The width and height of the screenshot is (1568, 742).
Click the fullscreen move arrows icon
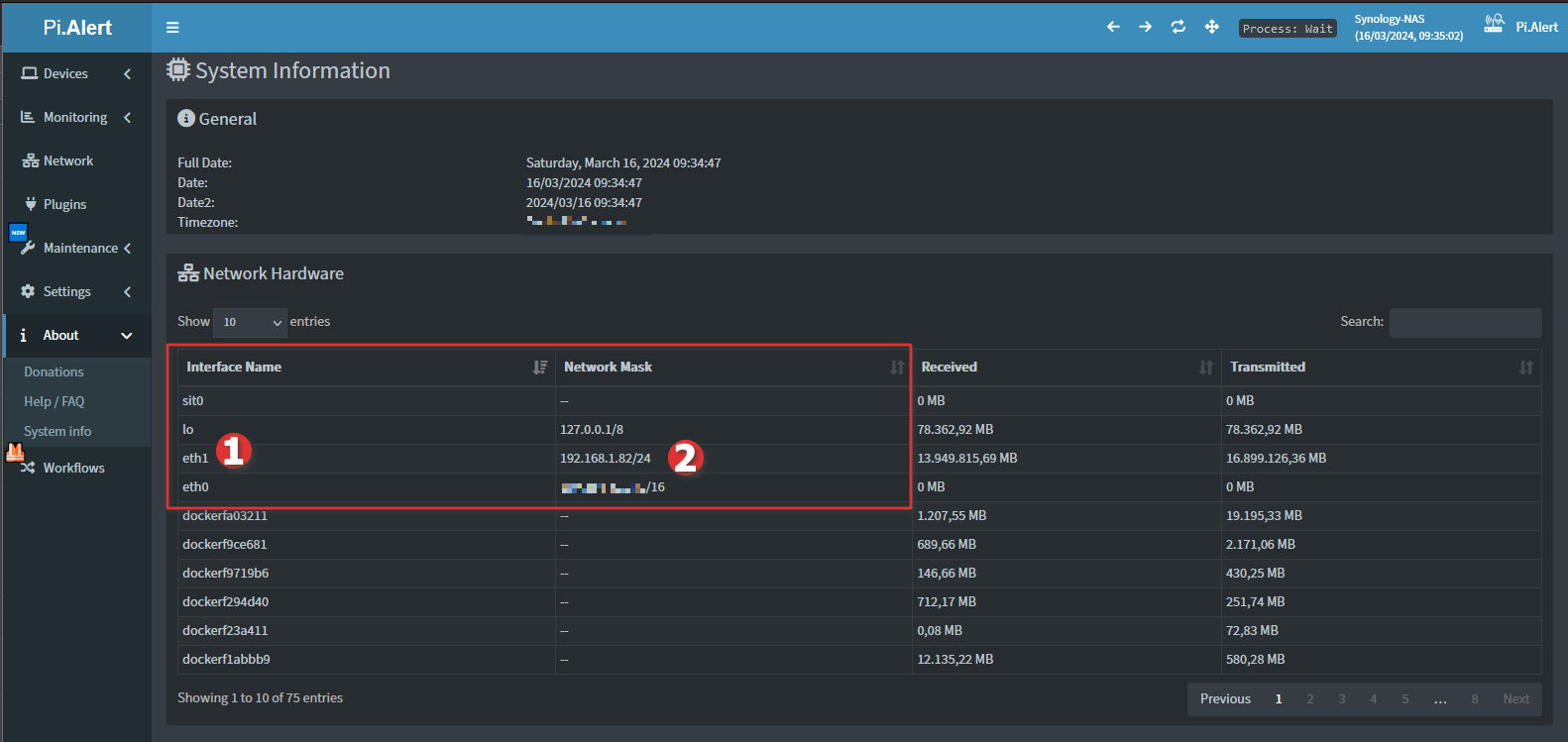(x=1211, y=27)
